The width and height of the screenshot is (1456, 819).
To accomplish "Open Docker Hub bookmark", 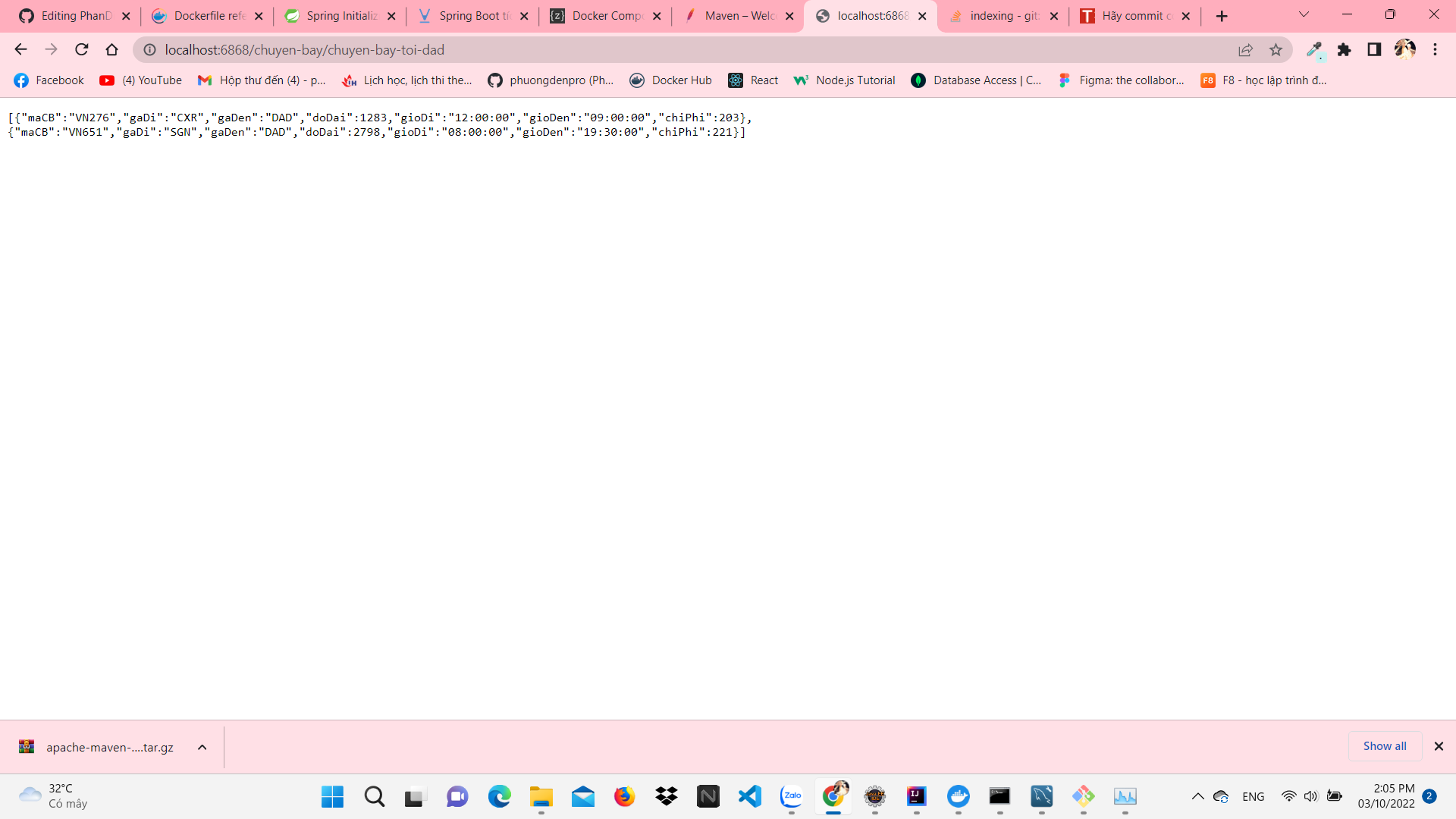I will 671,80.
